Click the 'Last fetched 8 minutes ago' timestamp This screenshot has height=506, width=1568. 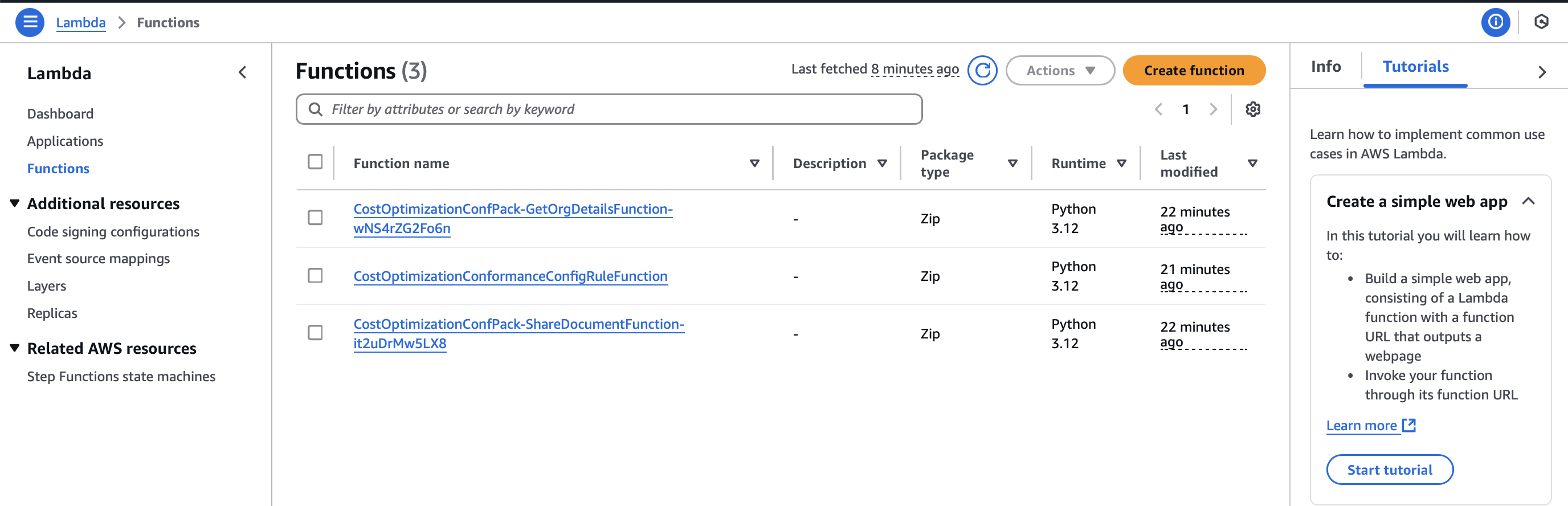coord(875,70)
